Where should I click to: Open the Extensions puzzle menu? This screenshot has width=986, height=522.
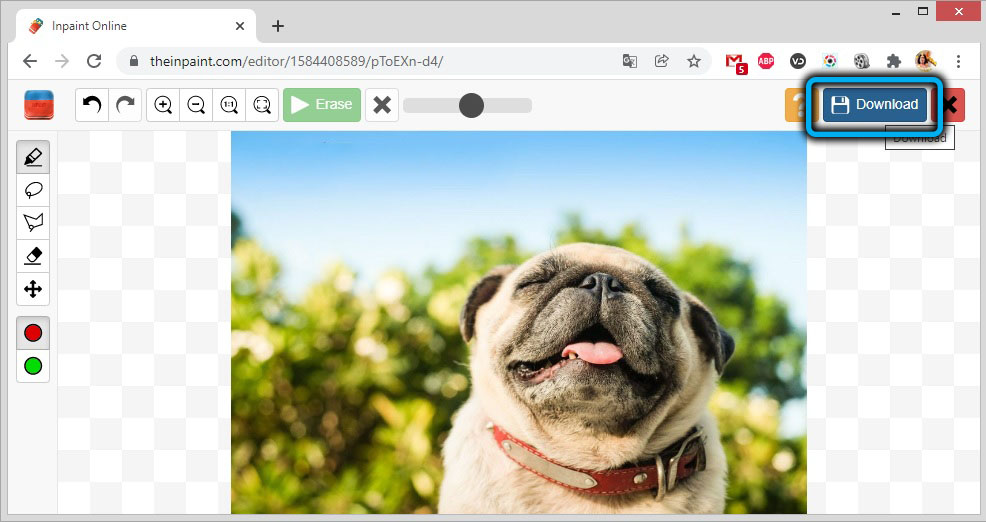tap(894, 61)
